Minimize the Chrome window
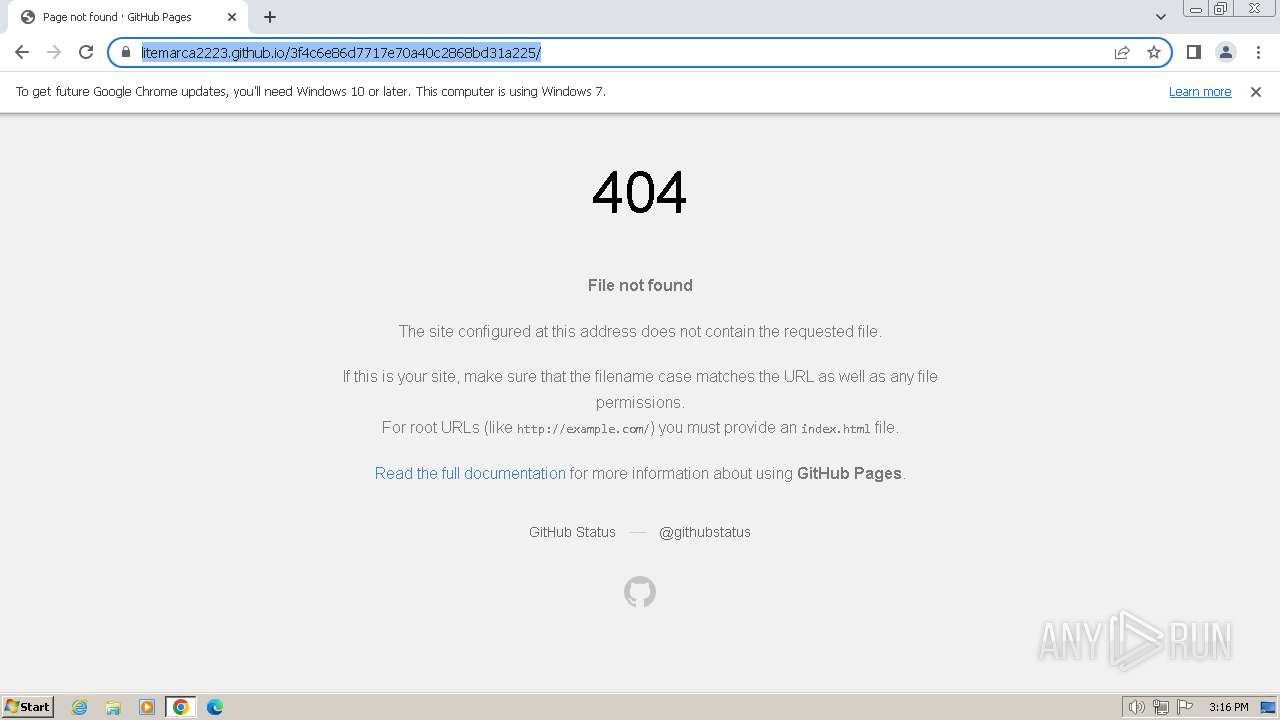Viewport: 1280px width, 720px height. (1195, 9)
